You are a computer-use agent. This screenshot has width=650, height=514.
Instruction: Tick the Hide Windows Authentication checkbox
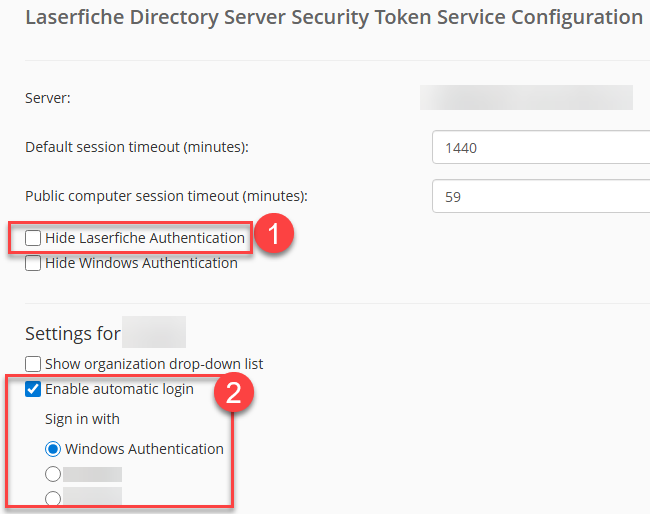click(x=34, y=264)
